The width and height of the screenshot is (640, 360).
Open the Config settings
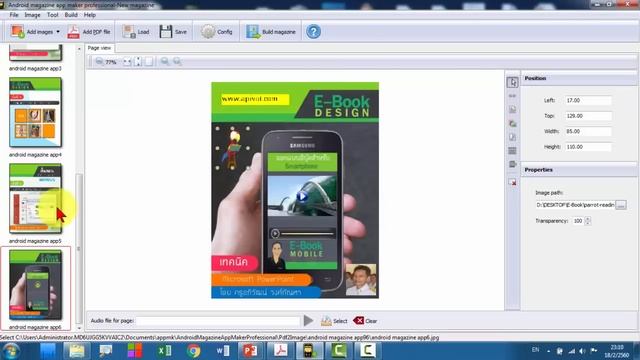(x=216, y=31)
